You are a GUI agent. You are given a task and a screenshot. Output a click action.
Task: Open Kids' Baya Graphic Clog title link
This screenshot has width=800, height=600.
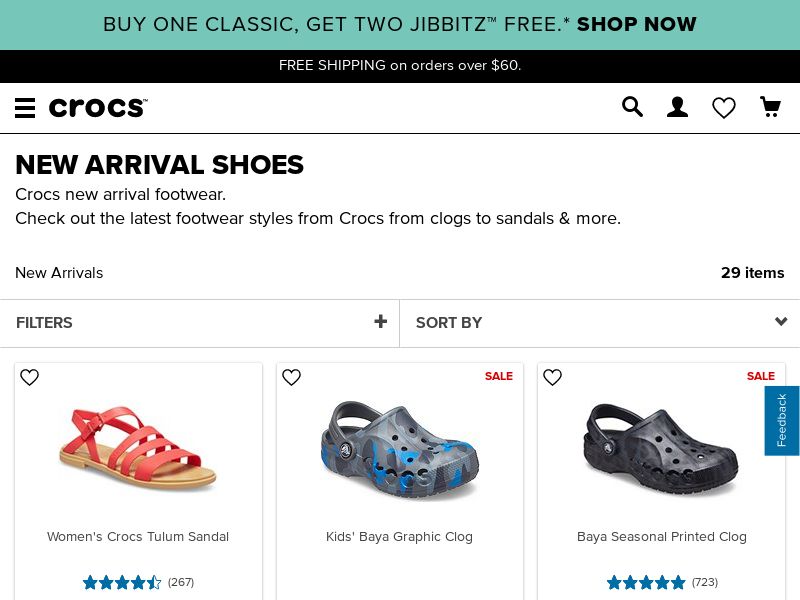pyautogui.click(x=399, y=537)
